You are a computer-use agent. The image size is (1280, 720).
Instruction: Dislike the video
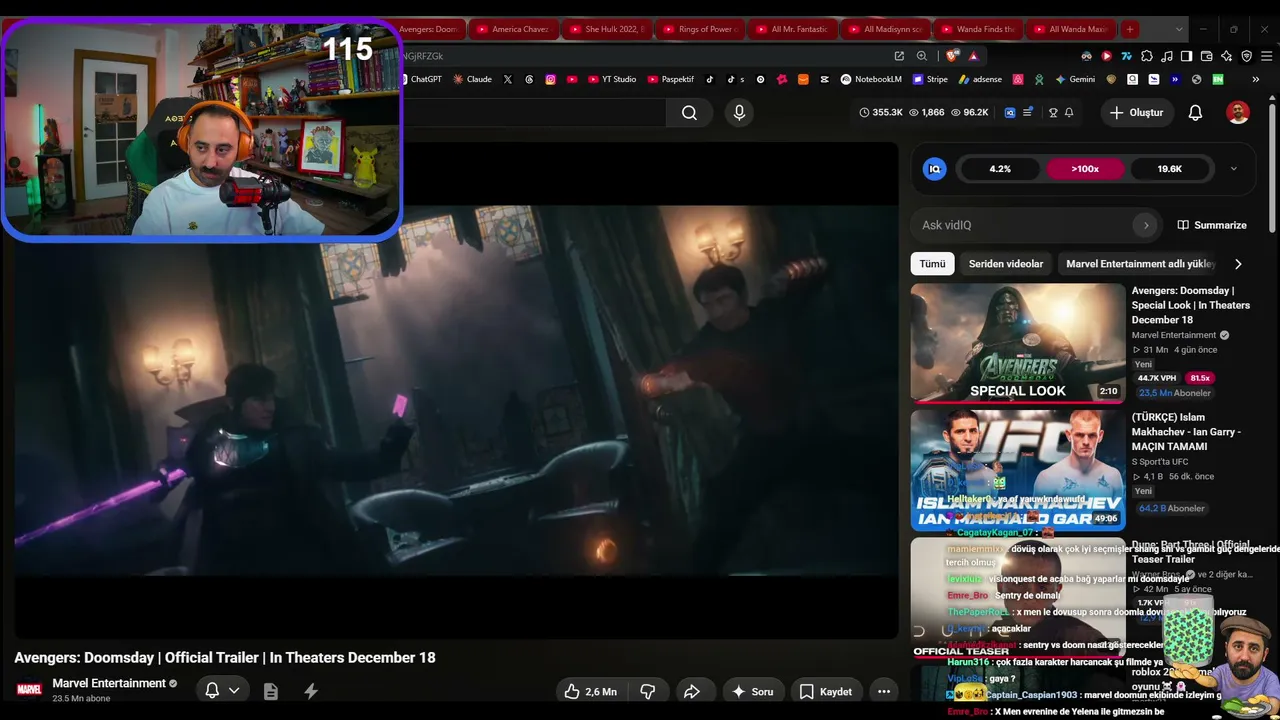647,691
